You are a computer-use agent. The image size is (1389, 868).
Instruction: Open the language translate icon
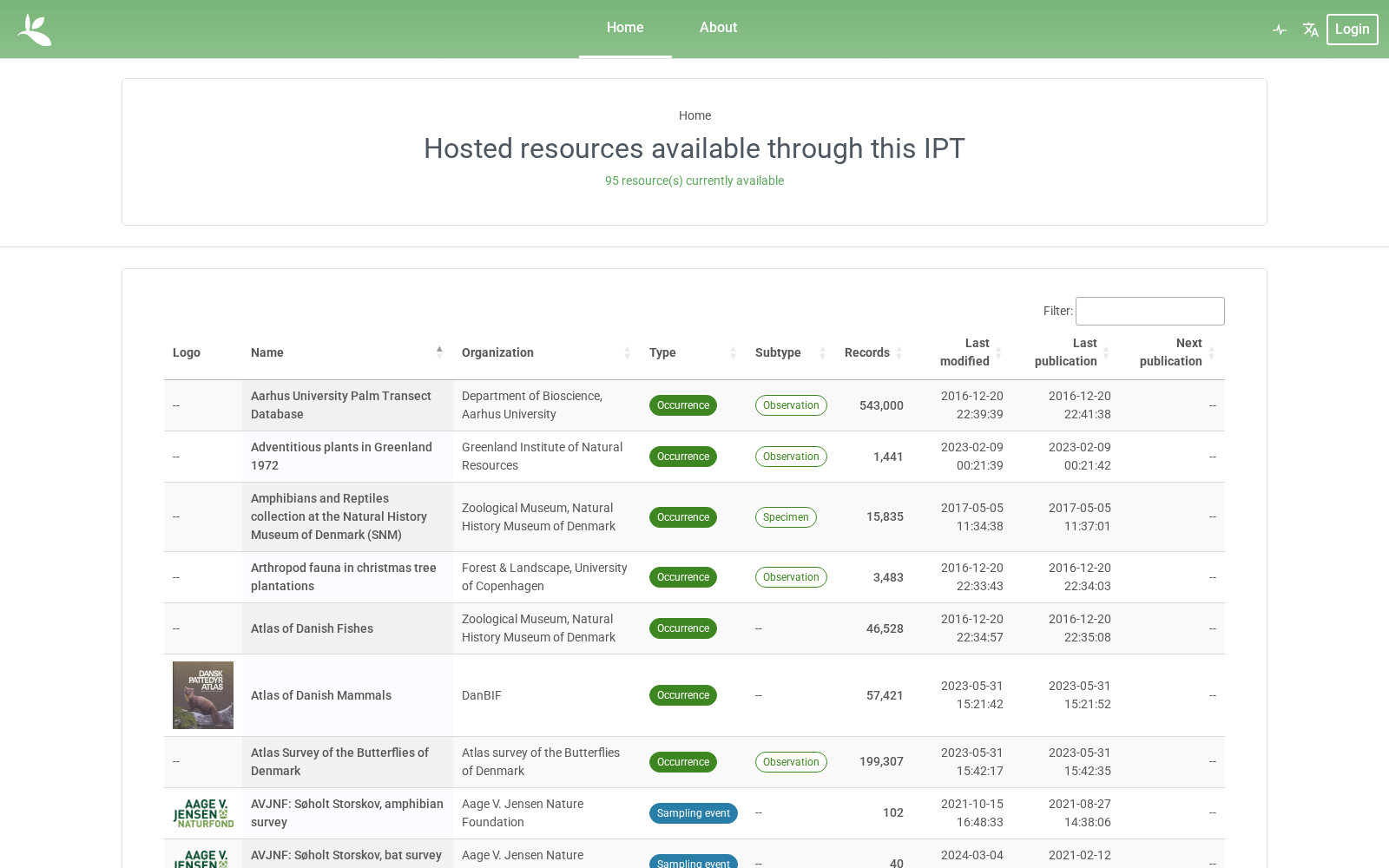point(1311,30)
